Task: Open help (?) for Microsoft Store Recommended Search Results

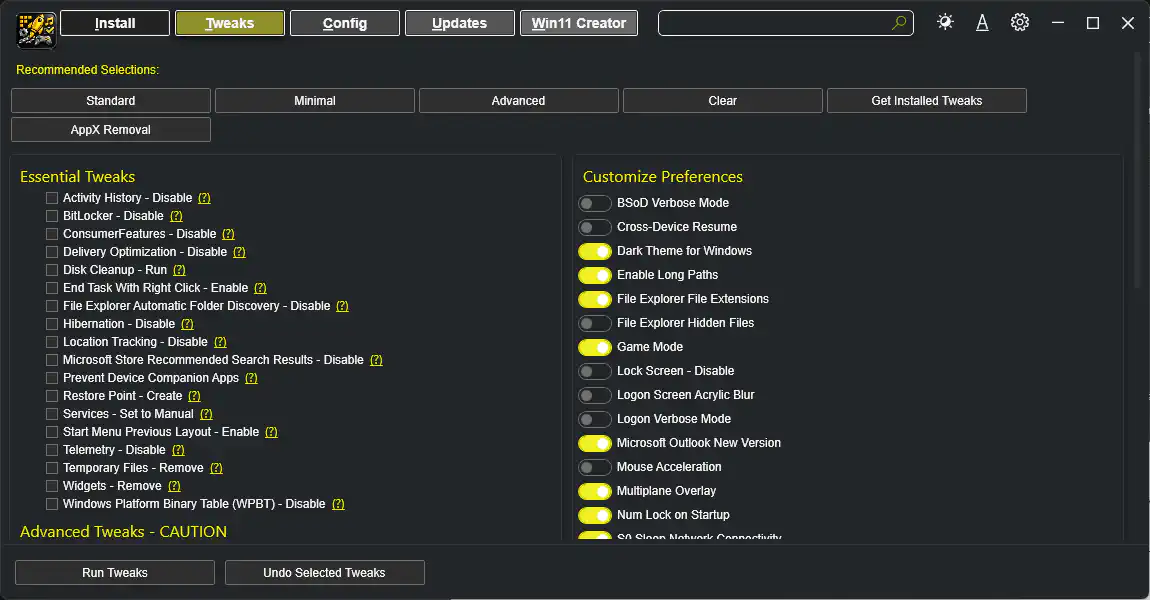Action: coord(376,359)
